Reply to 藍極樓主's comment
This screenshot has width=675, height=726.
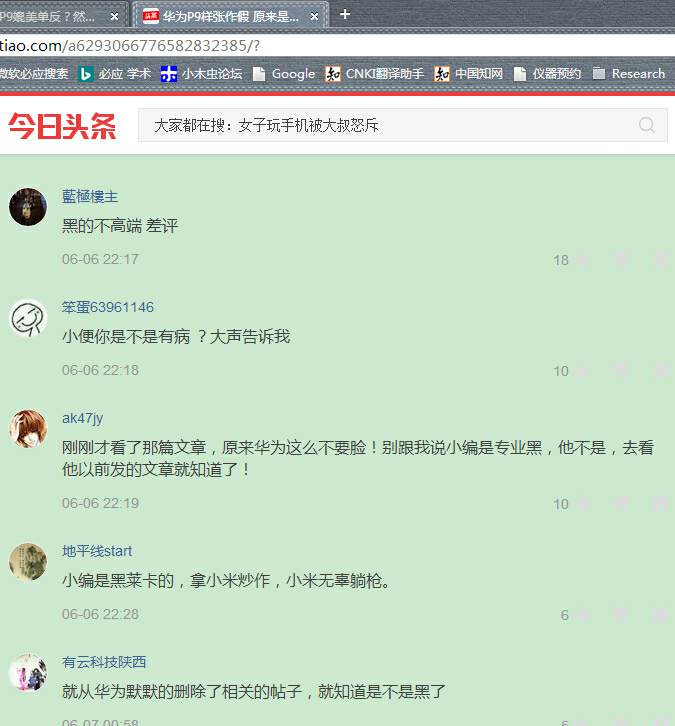pos(621,259)
